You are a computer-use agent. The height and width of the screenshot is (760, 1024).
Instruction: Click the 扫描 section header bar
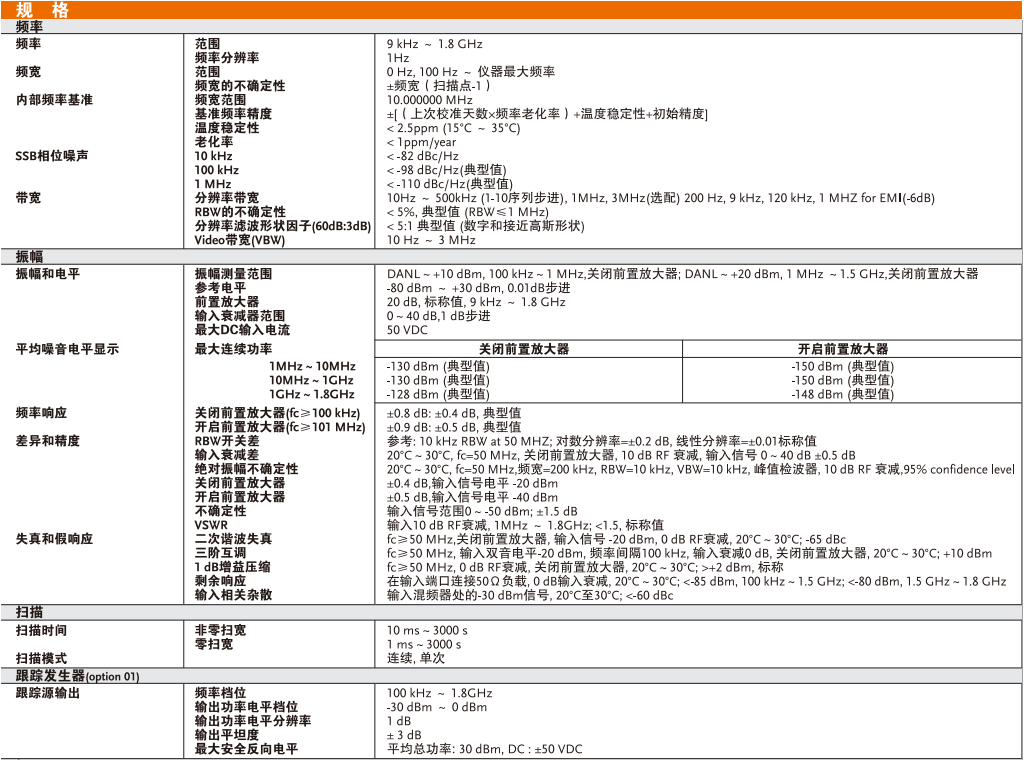pyautogui.click(x=512, y=612)
